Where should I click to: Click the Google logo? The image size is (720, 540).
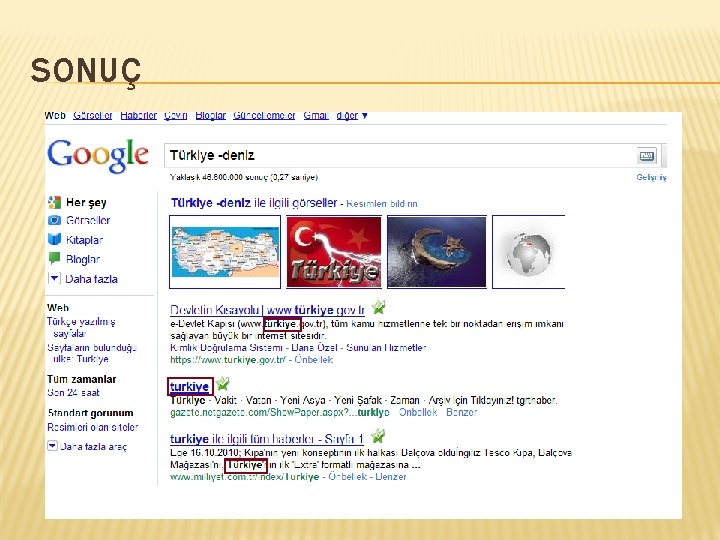[x=98, y=156]
